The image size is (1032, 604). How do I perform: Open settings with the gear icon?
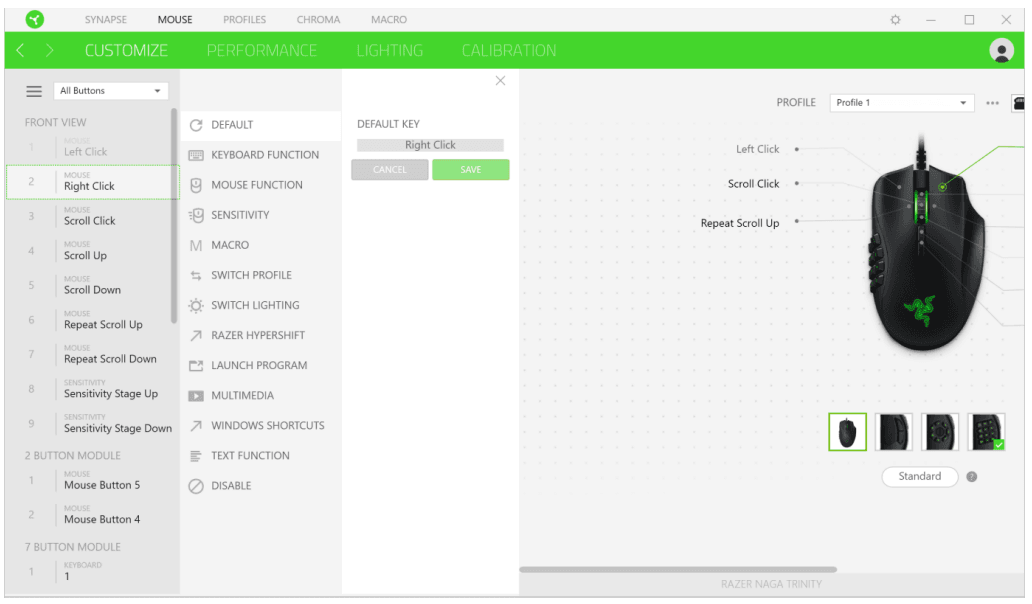pyautogui.click(x=895, y=19)
